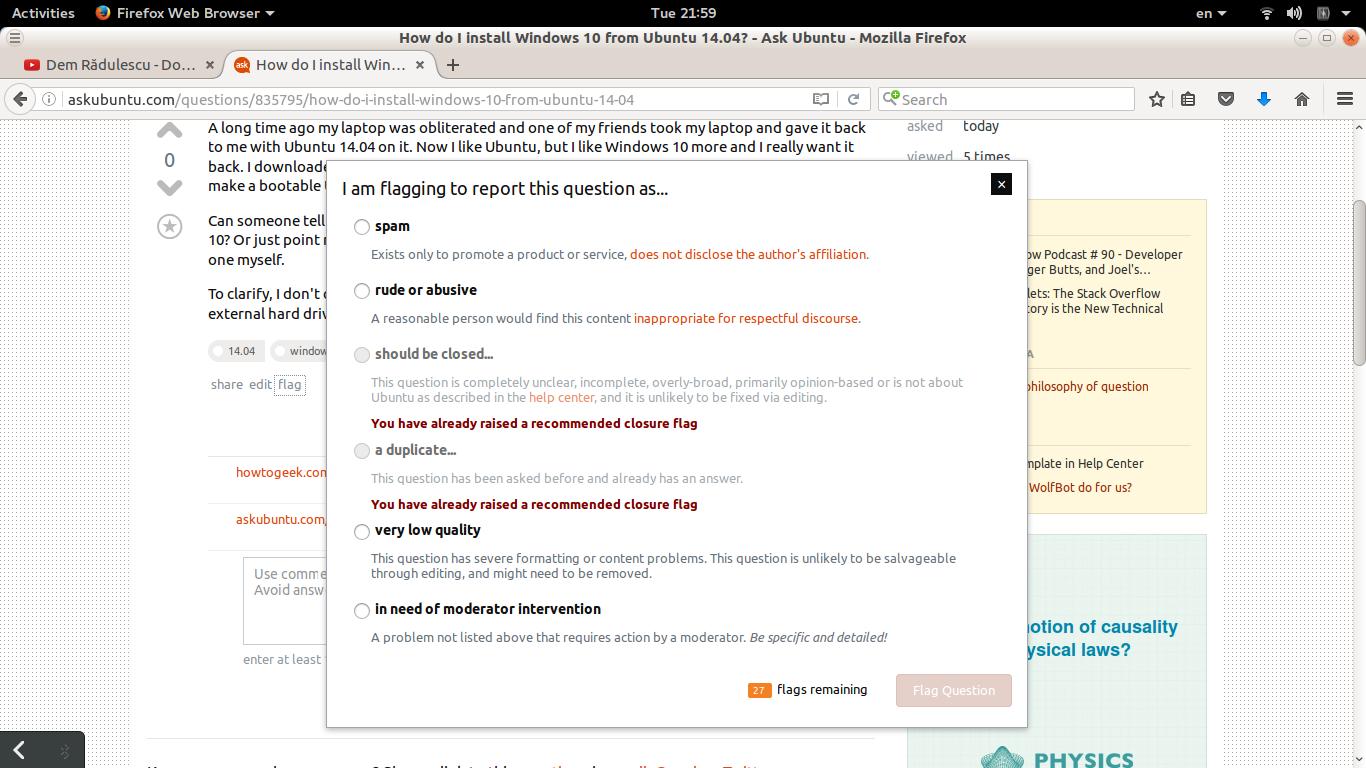Toggle reader view icon in address bar
1366x768 pixels.
pos(821,99)
